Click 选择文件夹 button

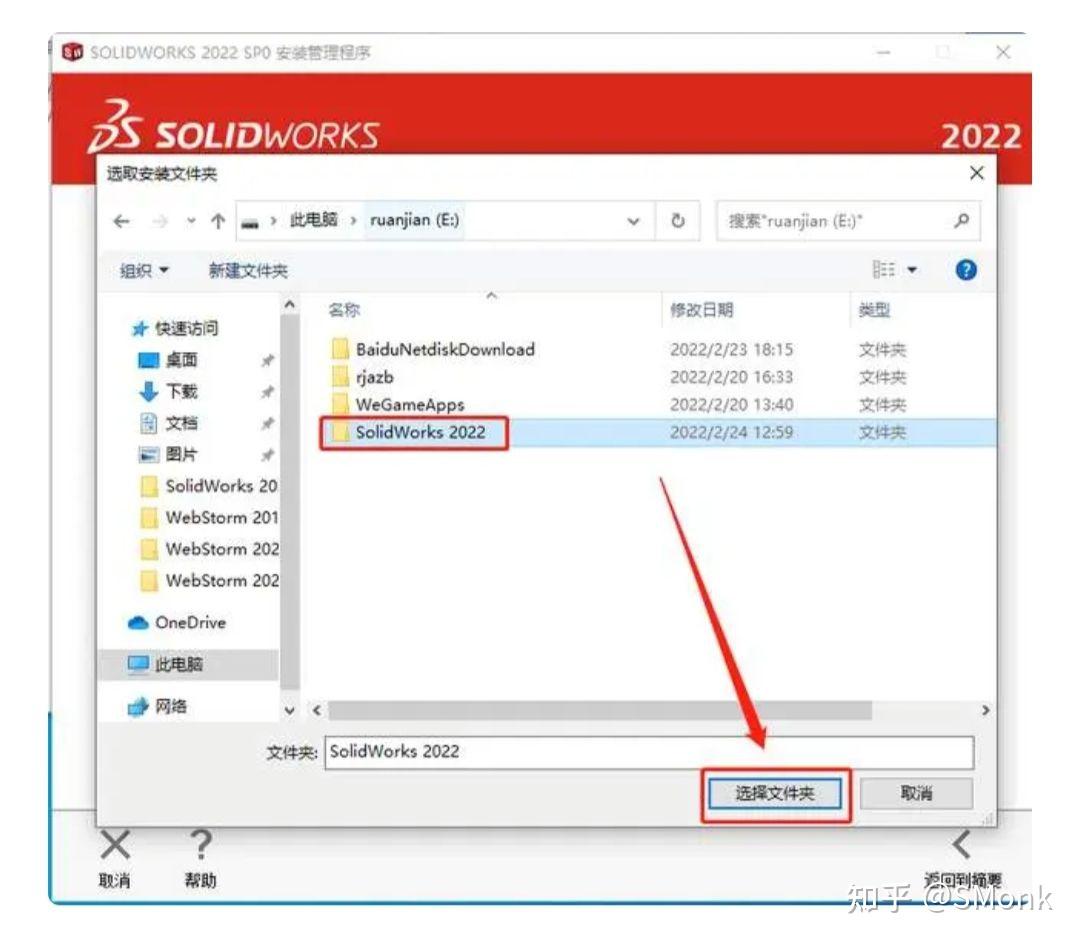click(x=774, y=794)
